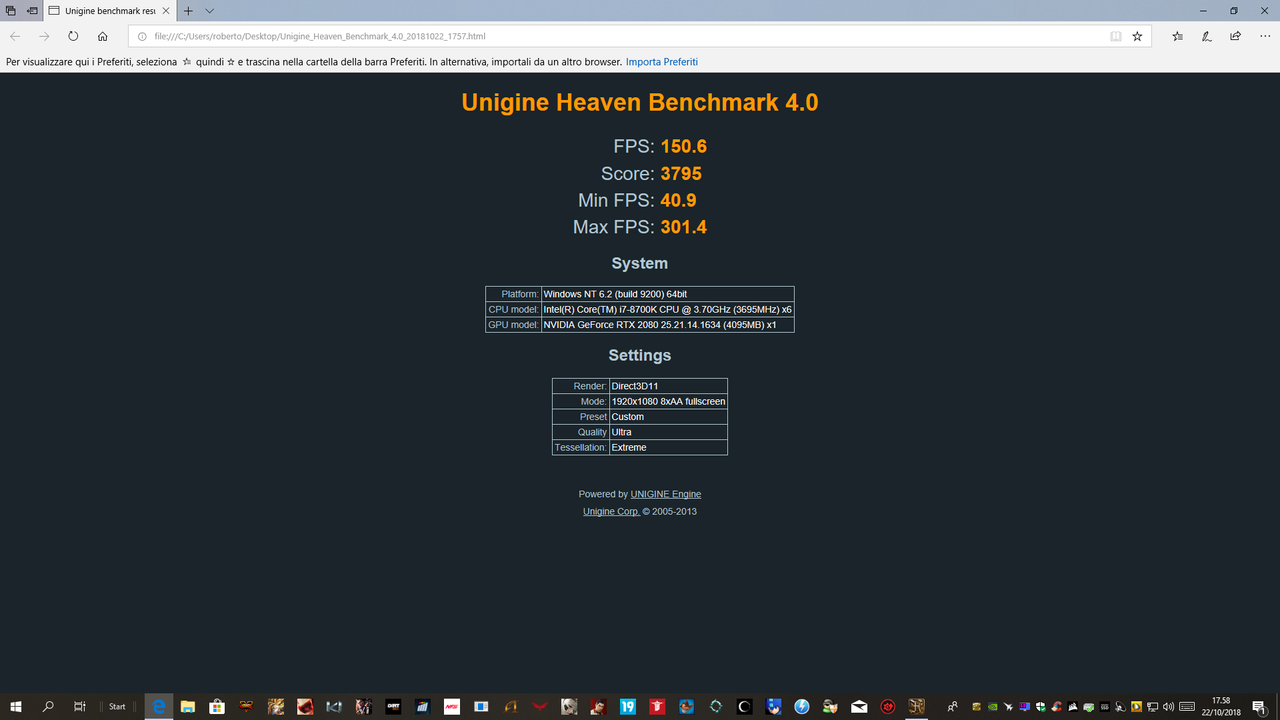Click the Start toolbar label on taskbar
Screen dimensions: 1280x720
tap(117, 706)
